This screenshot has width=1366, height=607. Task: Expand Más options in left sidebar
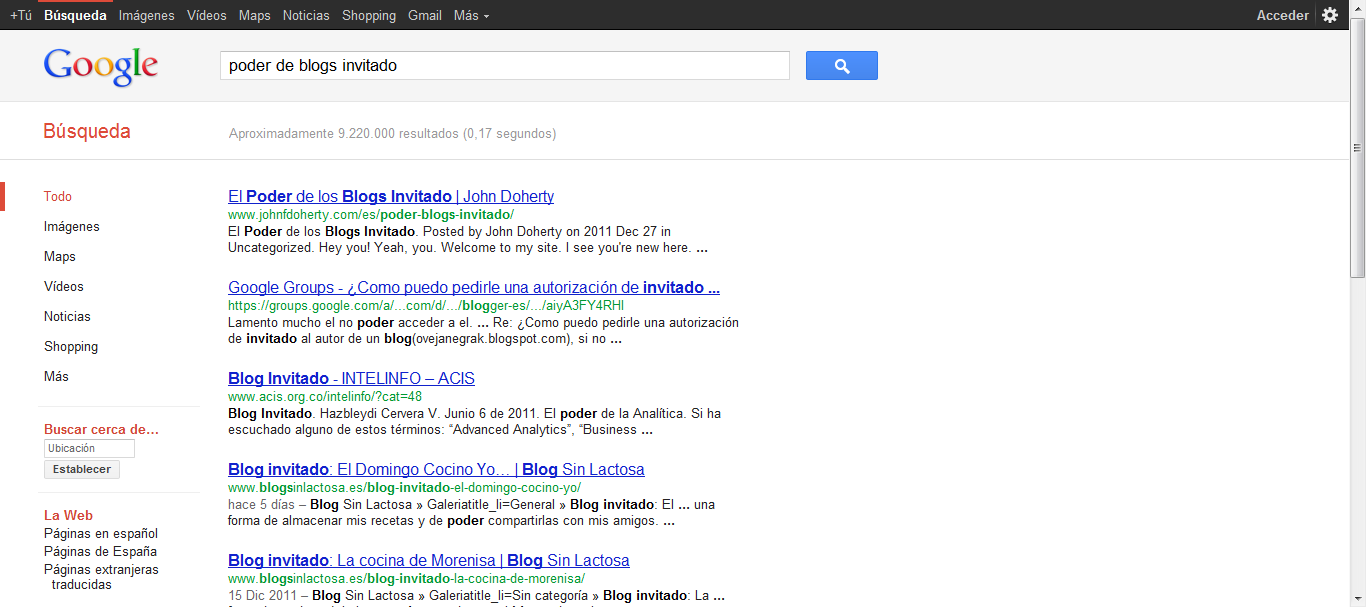click(56, 377)
